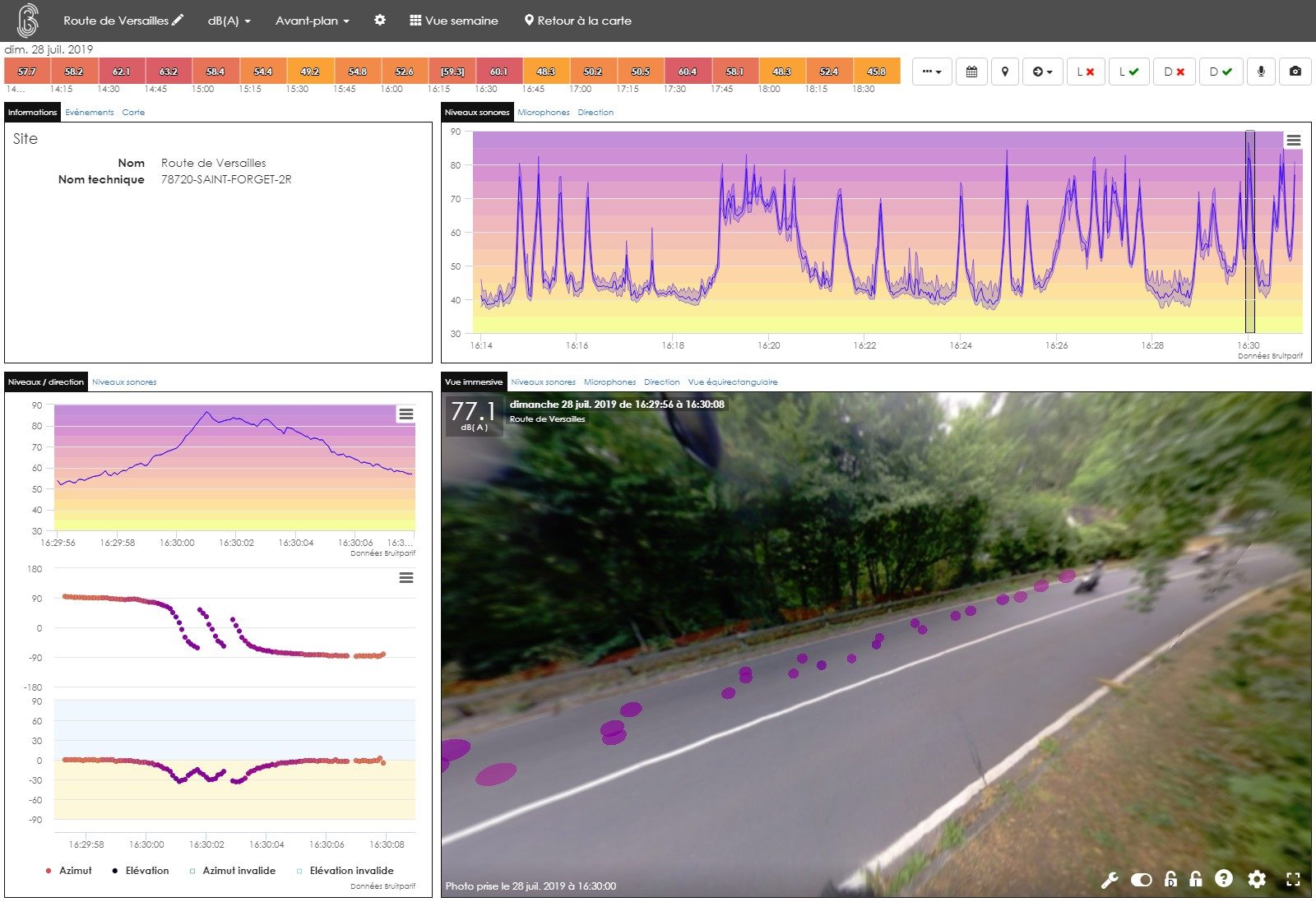Click the map pin location button
This screenshot has height=902, width=1316.
point(1004,72)
